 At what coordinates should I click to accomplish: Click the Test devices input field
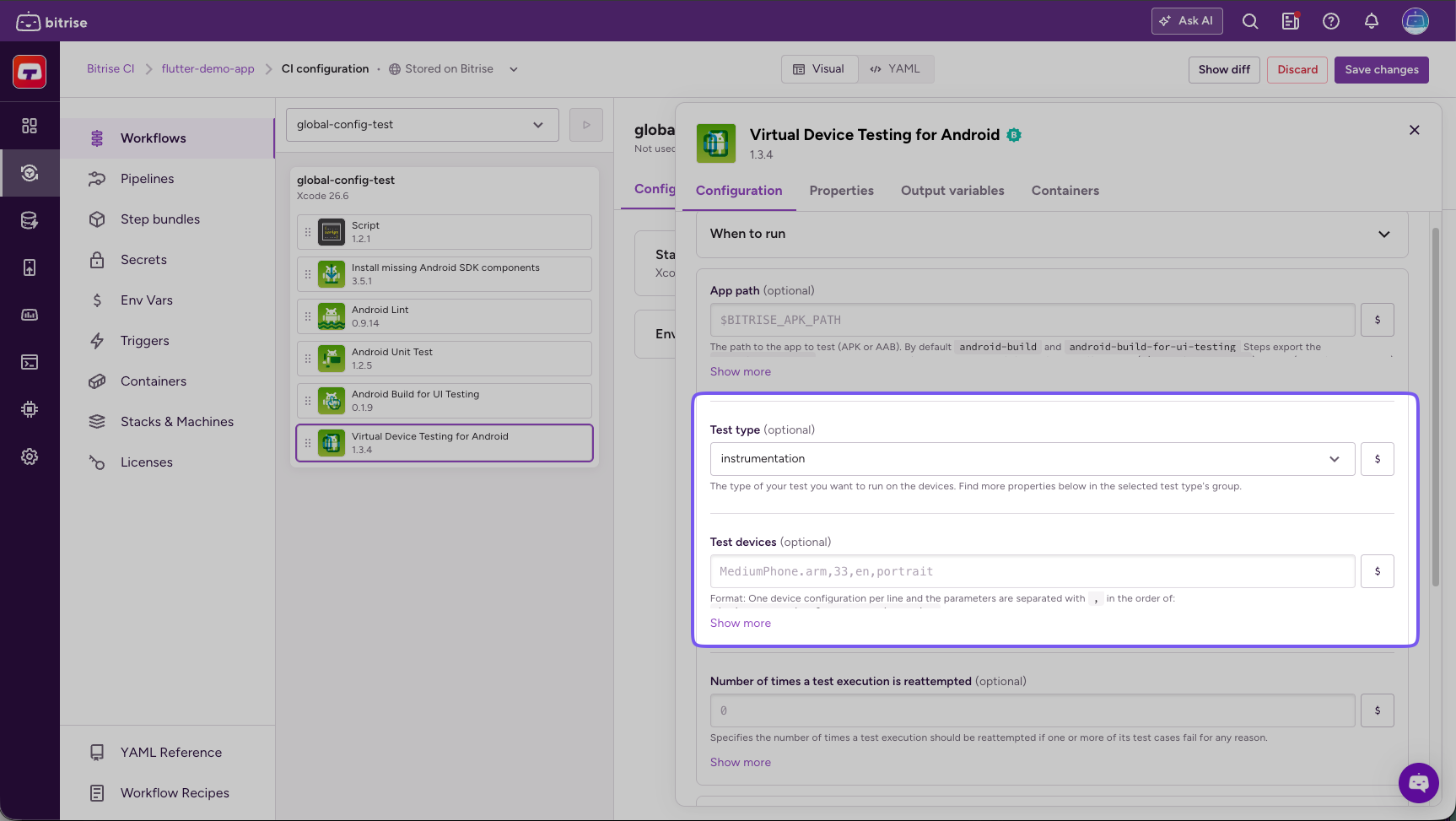1033,571
